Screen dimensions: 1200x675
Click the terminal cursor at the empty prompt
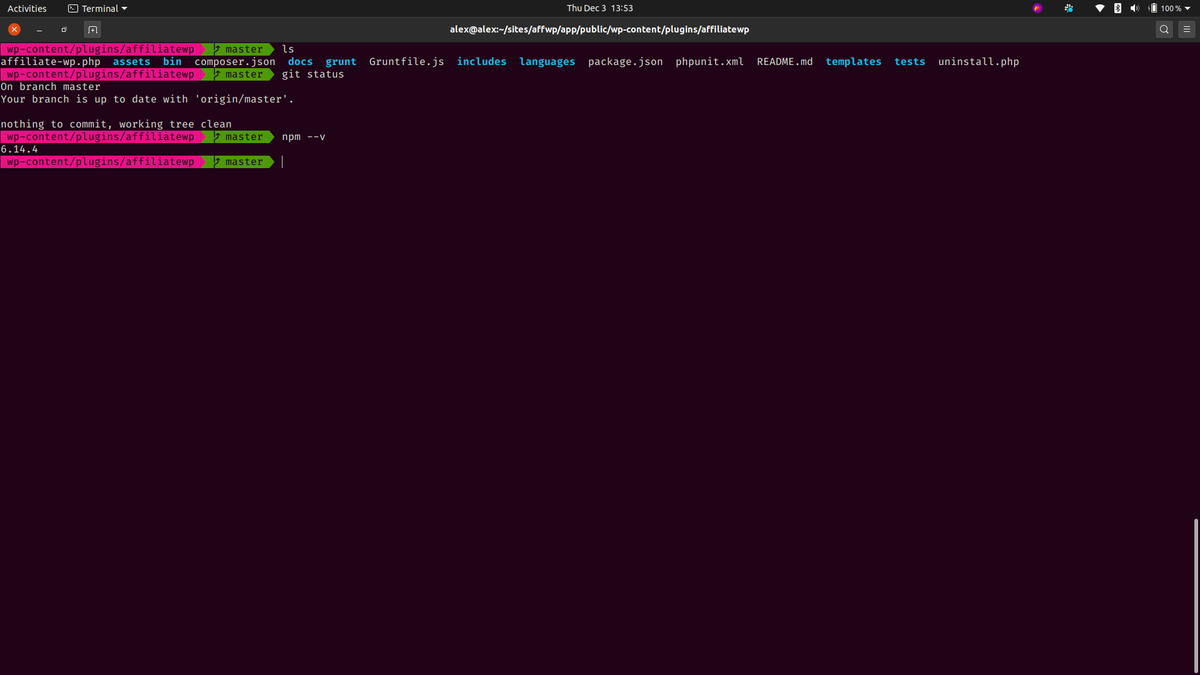283,162
